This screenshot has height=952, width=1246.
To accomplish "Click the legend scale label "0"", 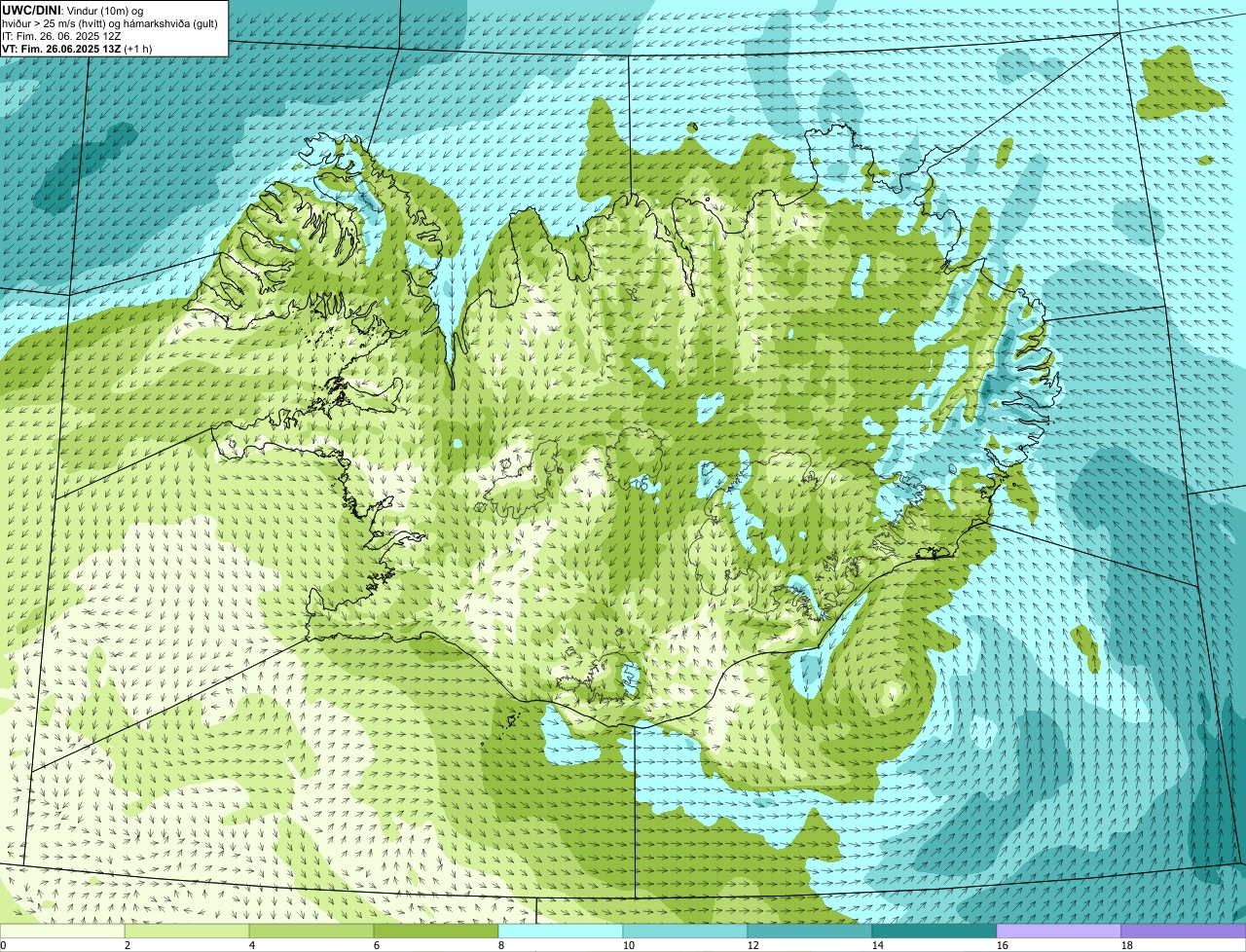I will 4,945.
